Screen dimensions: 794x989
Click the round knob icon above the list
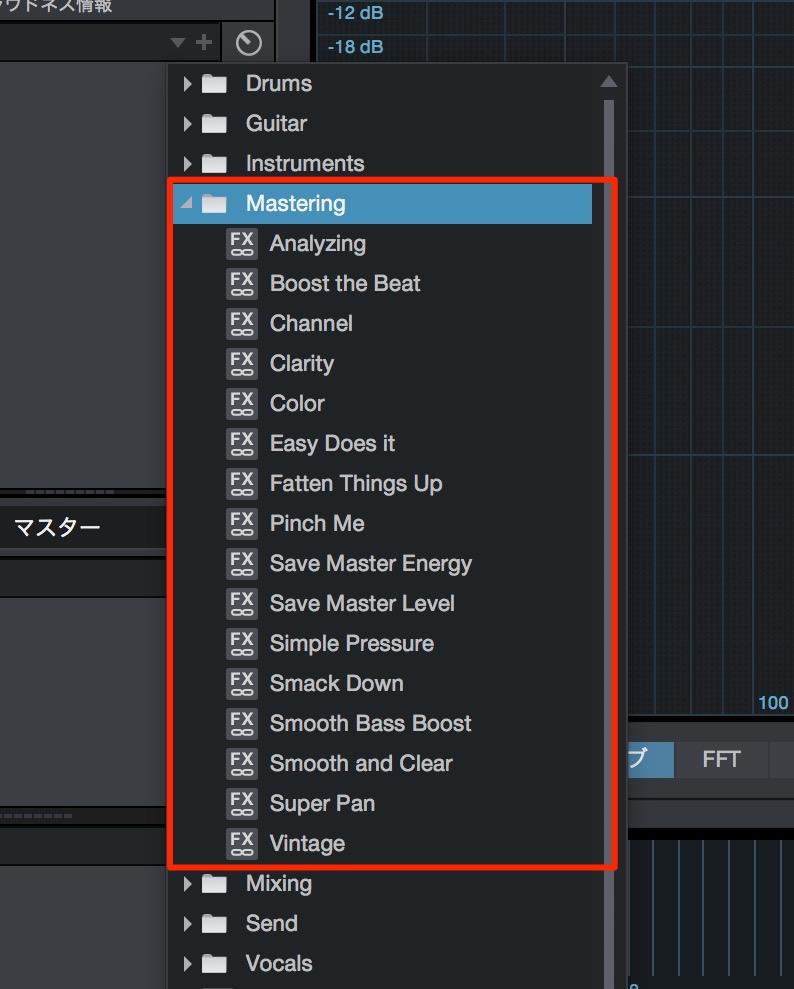pyautogui.click(x=248, y=43)
